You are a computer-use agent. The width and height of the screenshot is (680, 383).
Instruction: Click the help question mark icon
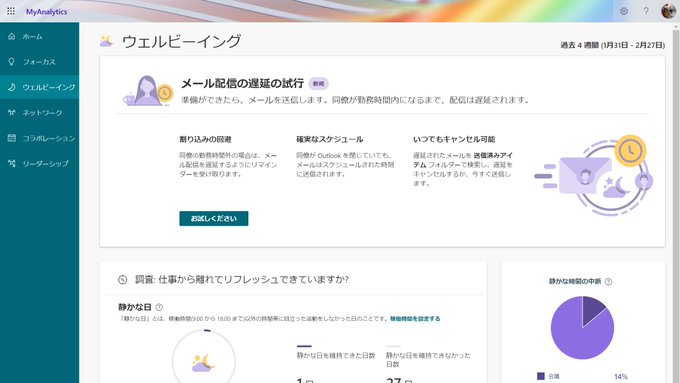pos(646,11)
